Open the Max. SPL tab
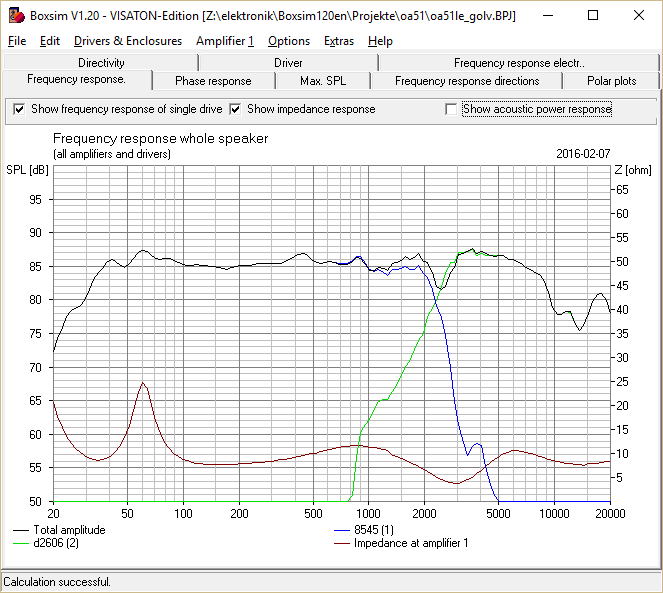Image resolution: width=663 pixels, height=593 pixels. coord(323,81)
